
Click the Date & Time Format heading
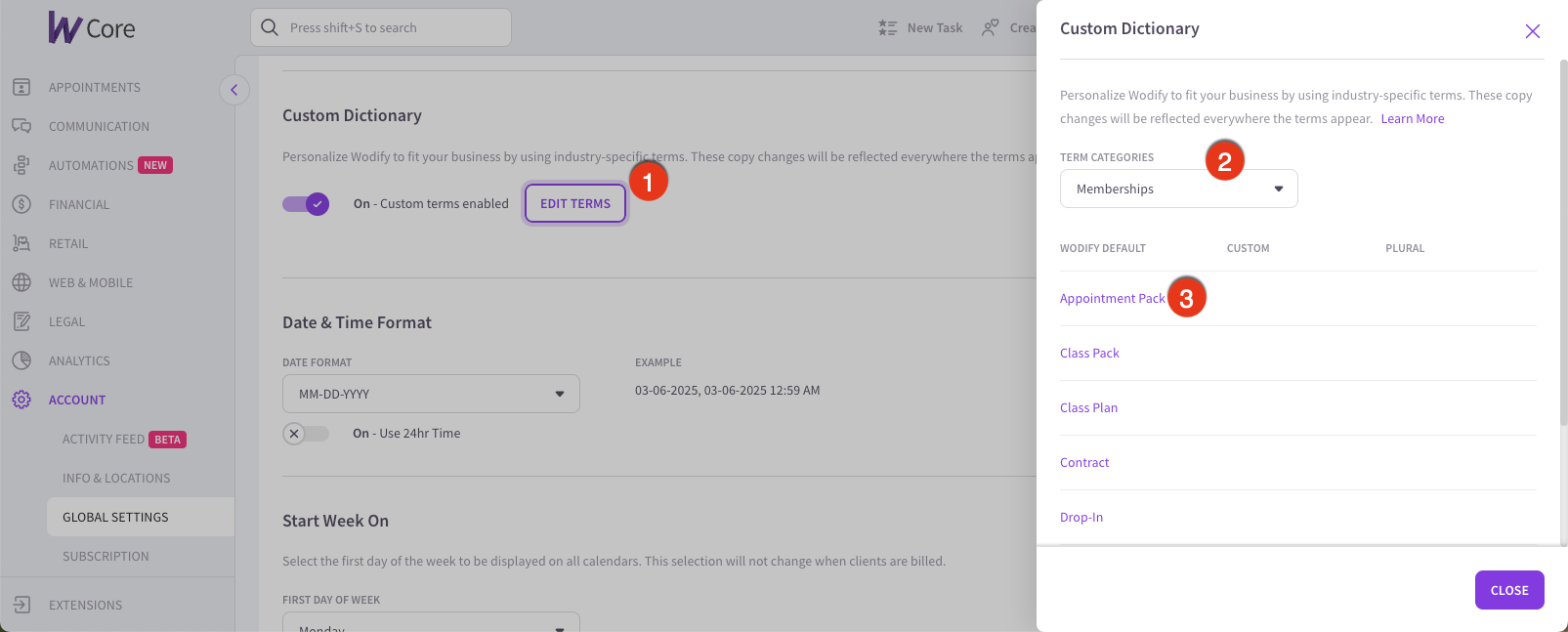[357, 322]
